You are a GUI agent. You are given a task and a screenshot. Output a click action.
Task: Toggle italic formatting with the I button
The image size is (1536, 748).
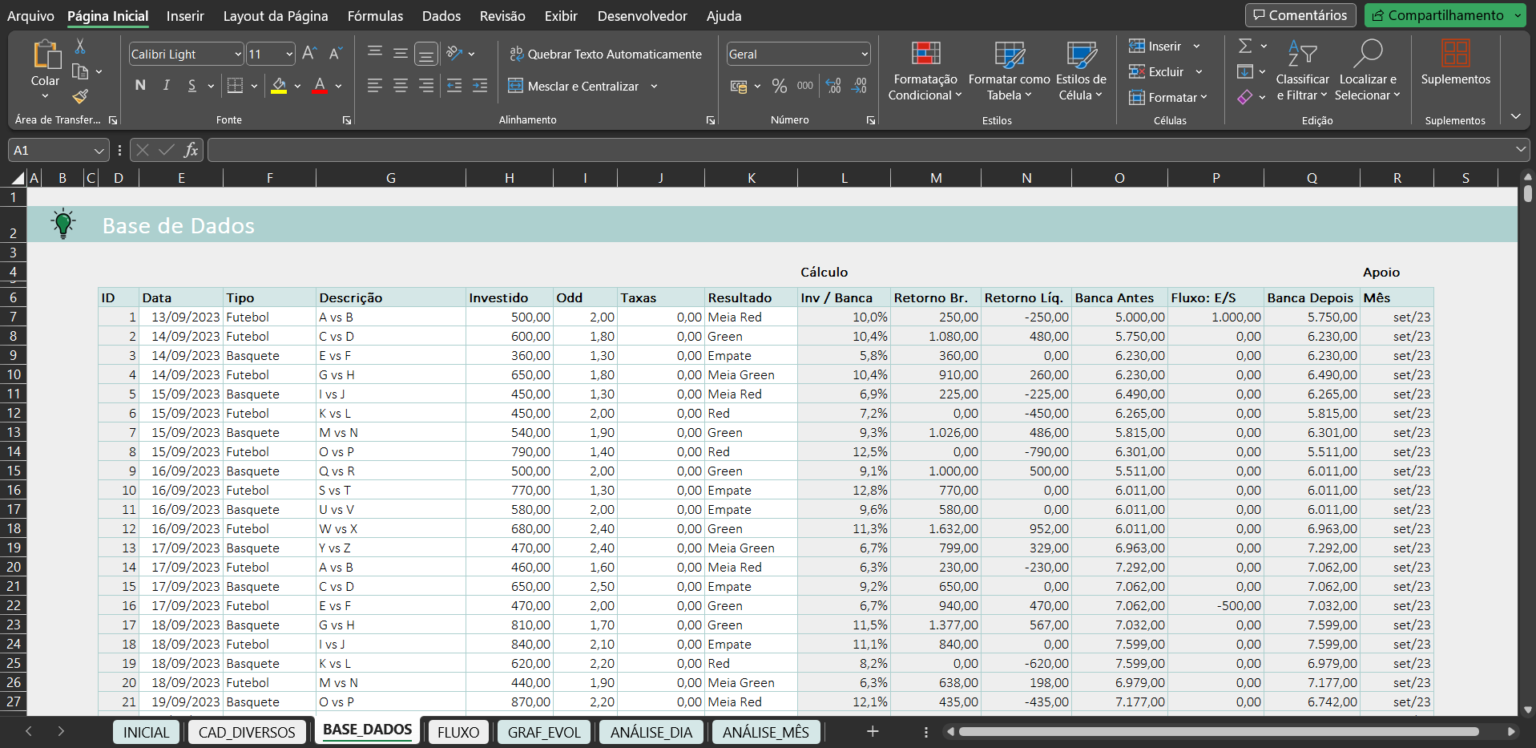(x=165, y=85)
